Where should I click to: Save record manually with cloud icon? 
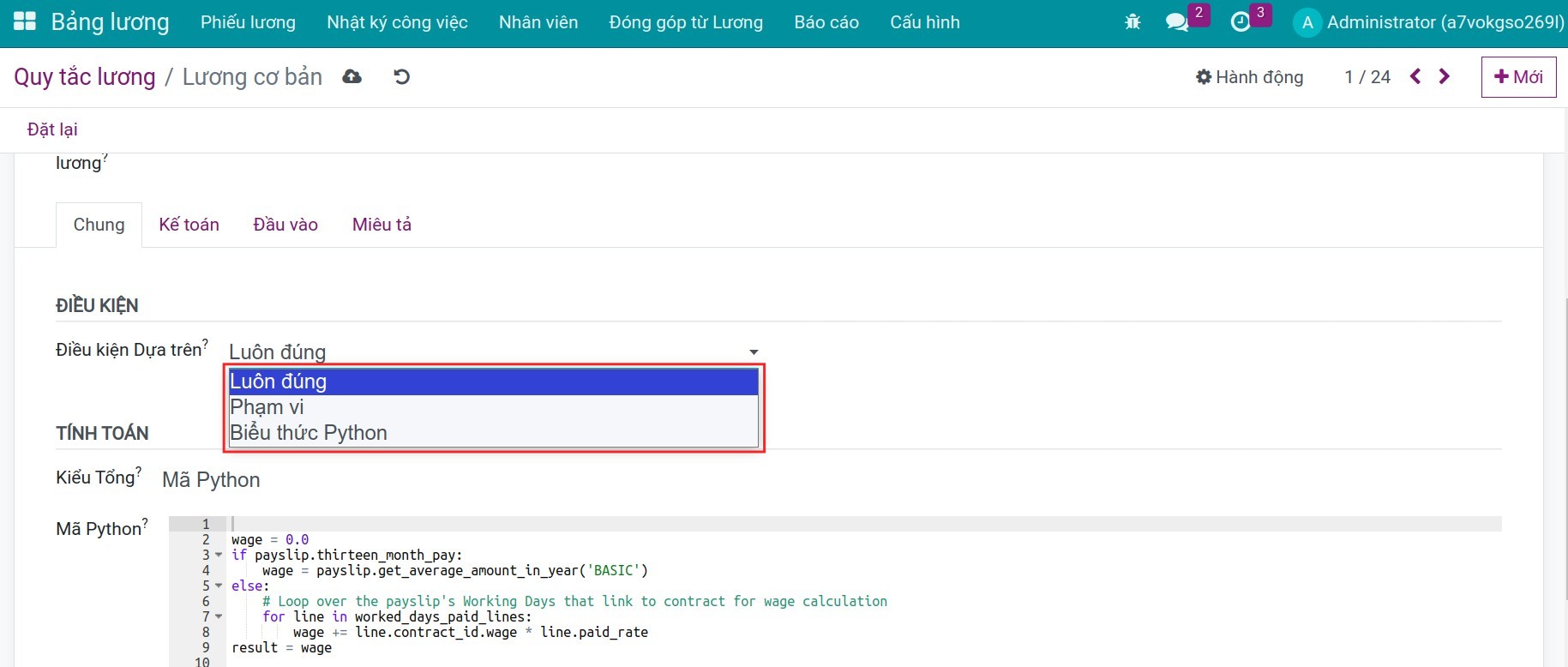(x=351, y=77)
